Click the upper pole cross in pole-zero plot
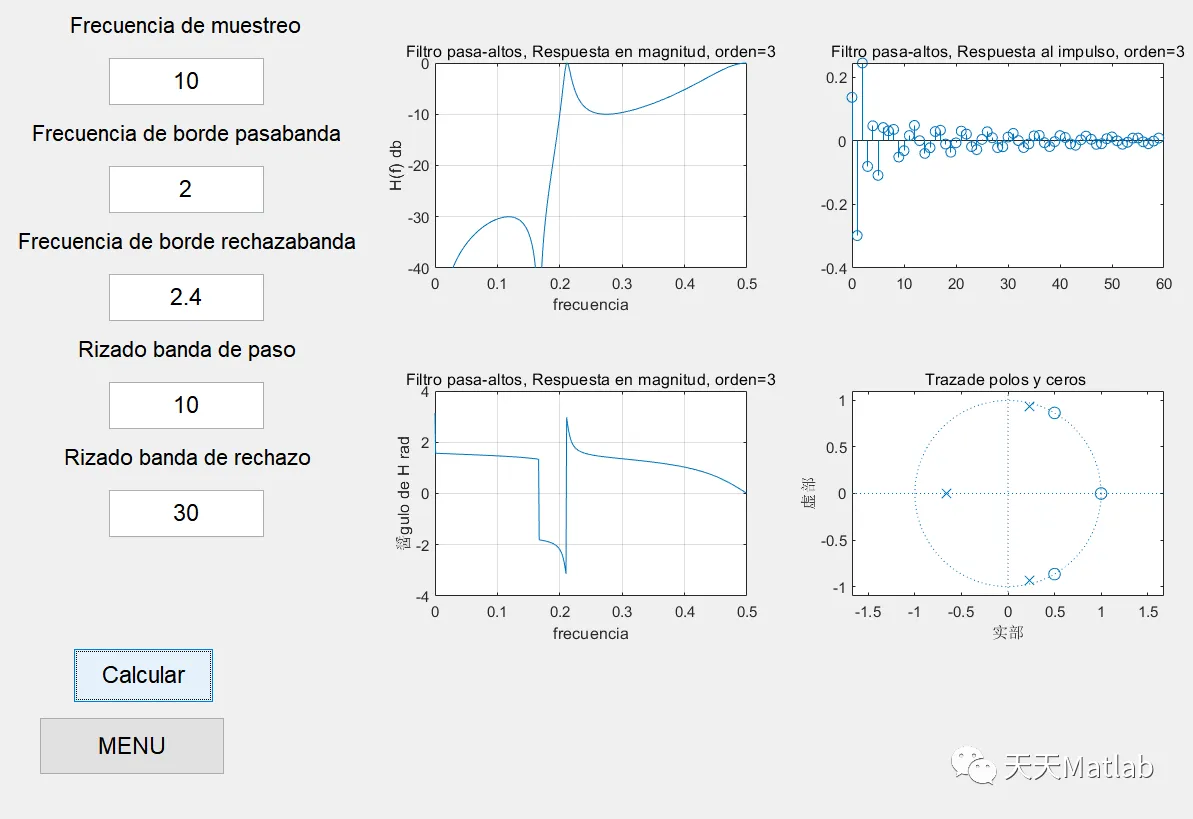The width and height of the screenshot is (1193, 819). [x=1029, y=406]
